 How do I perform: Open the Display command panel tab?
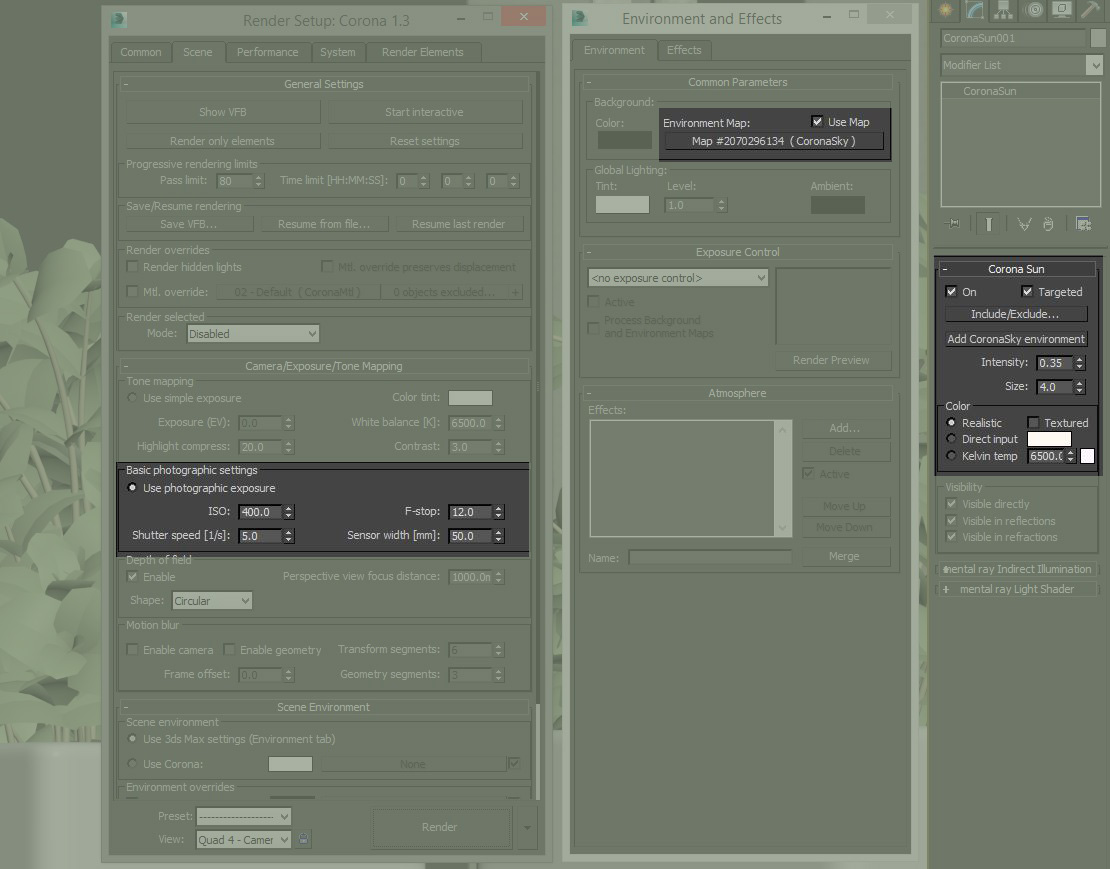pos(1062,9)
